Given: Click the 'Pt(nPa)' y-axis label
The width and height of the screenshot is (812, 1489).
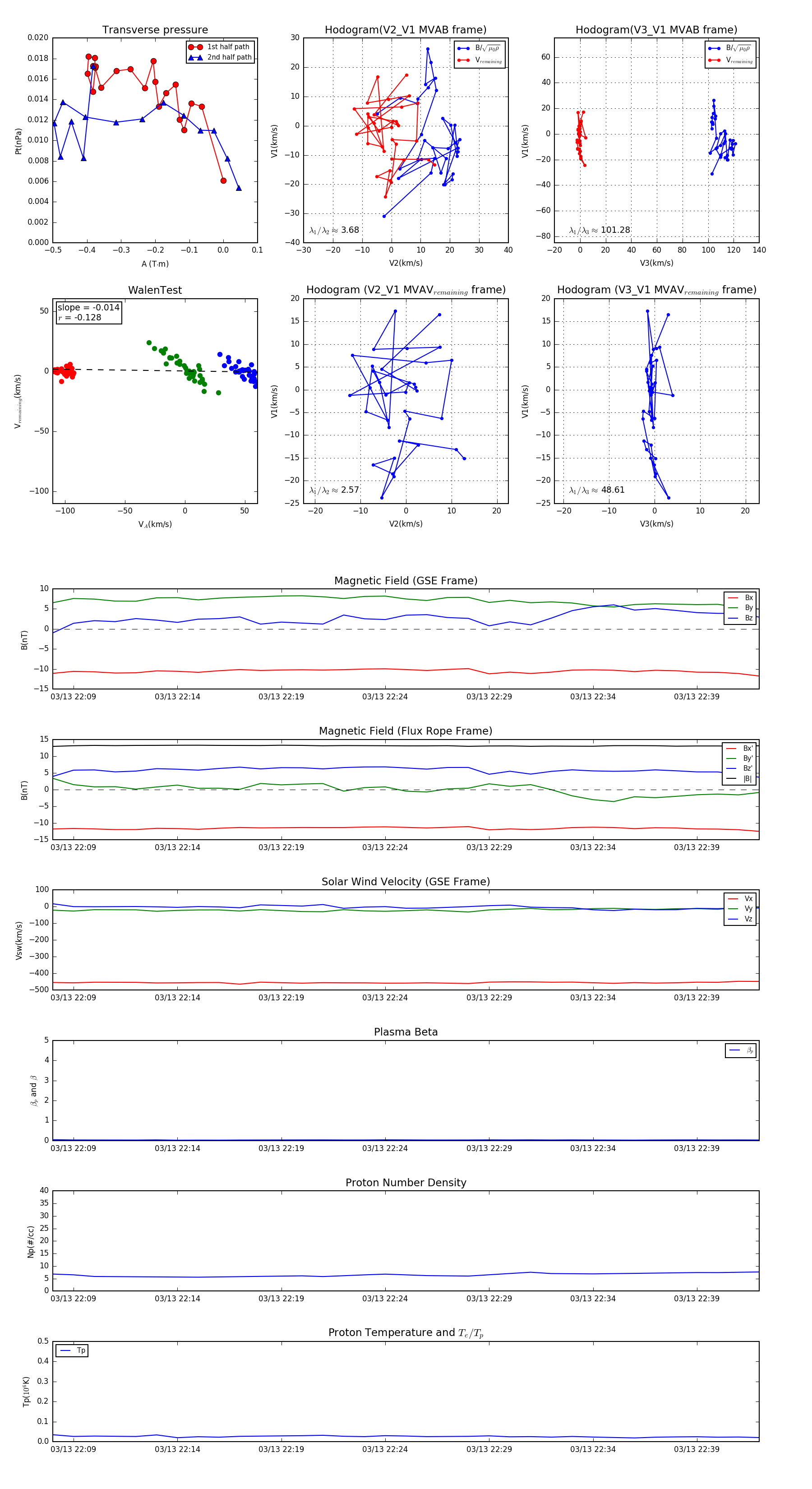Looking at the screenshot, I should 18,140.
